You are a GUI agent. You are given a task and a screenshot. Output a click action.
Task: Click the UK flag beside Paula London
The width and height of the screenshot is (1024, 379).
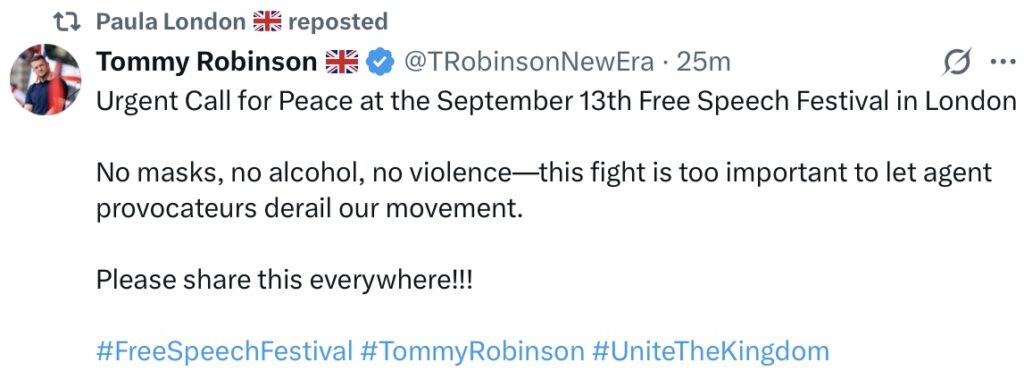267,22
